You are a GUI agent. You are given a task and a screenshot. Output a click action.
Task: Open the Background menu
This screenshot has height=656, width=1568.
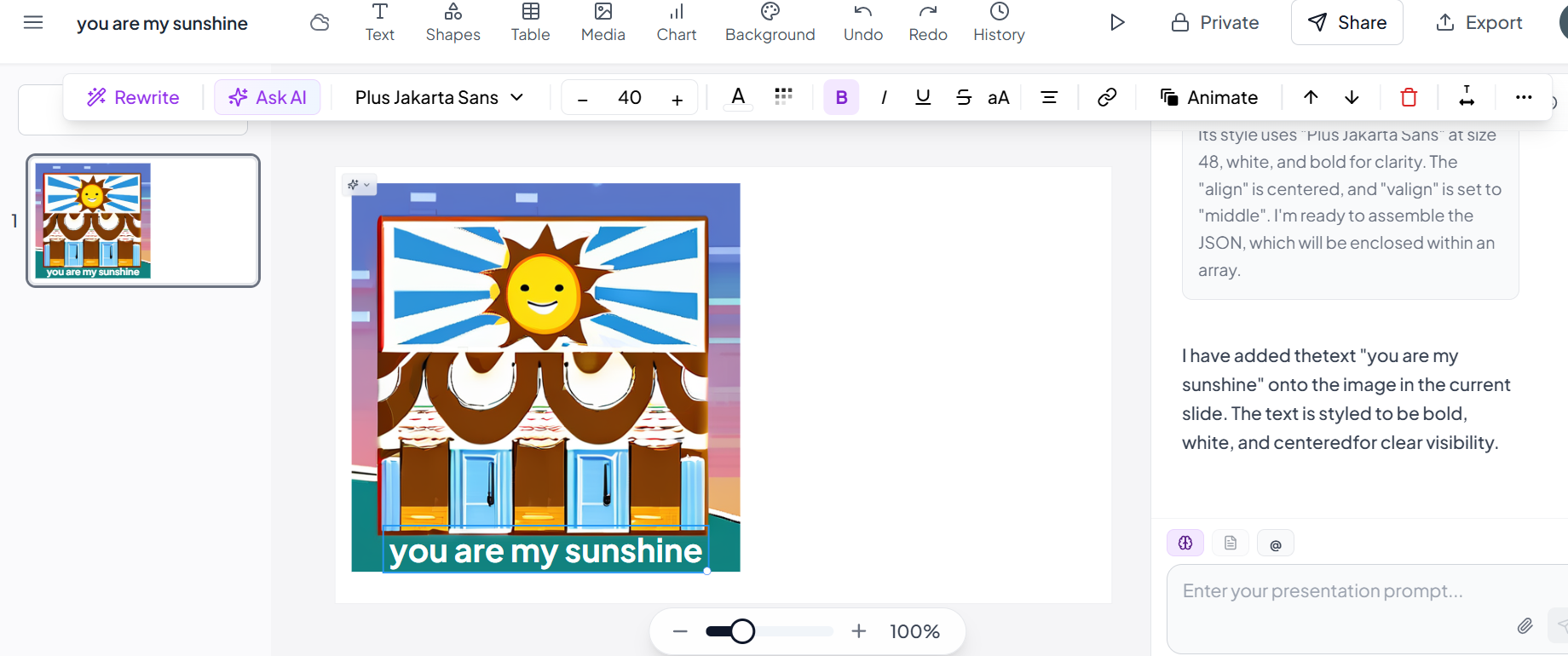tap(770, 22)
